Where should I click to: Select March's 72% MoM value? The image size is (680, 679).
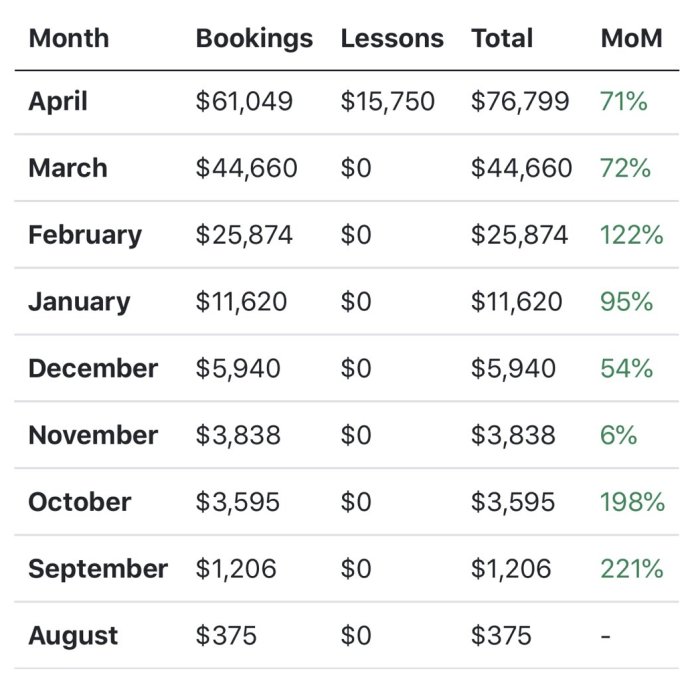625,168
